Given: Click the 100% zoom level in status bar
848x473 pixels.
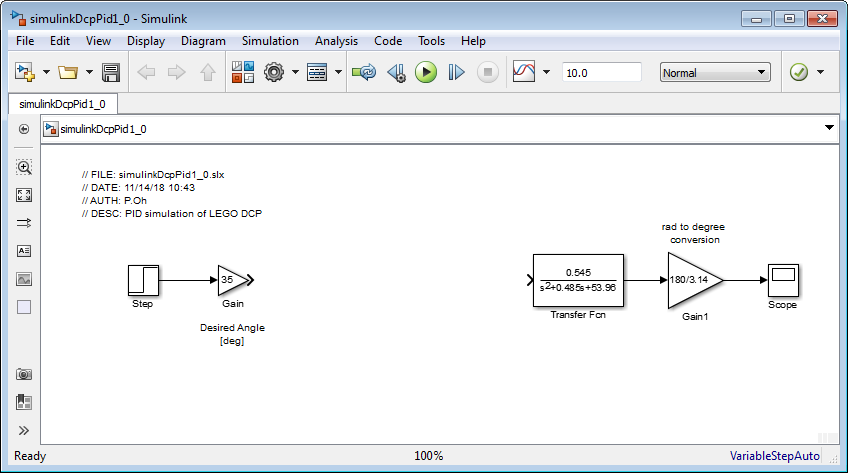Looking at the screenshot, I should tap(428, 456).
